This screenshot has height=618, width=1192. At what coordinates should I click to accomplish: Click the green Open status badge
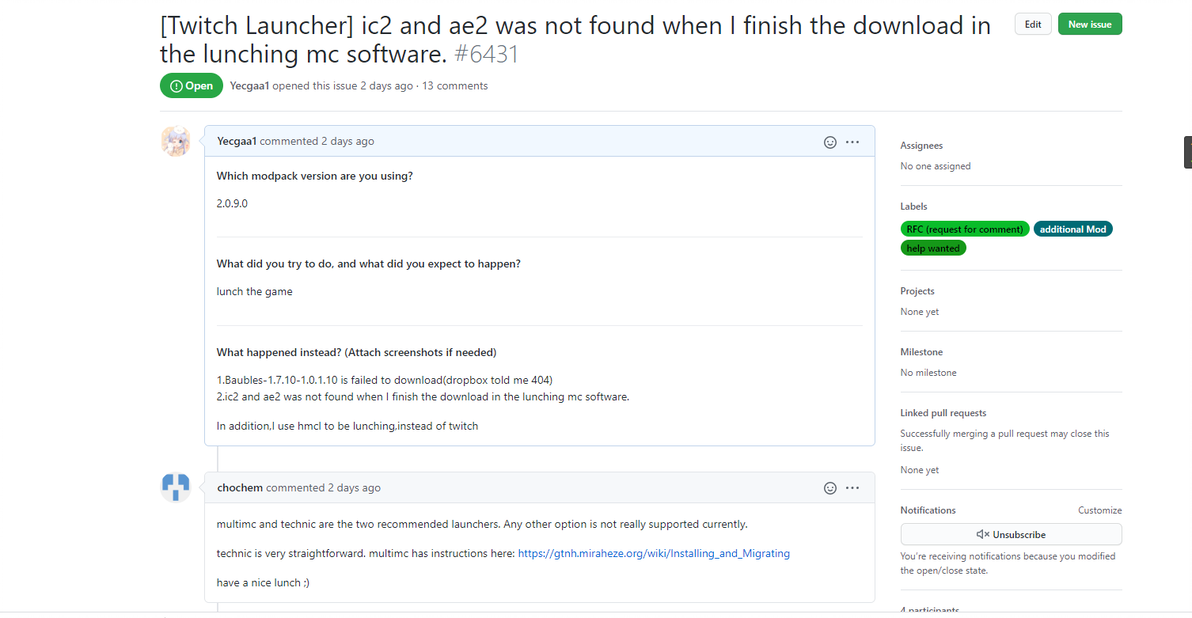pos(191,86)
